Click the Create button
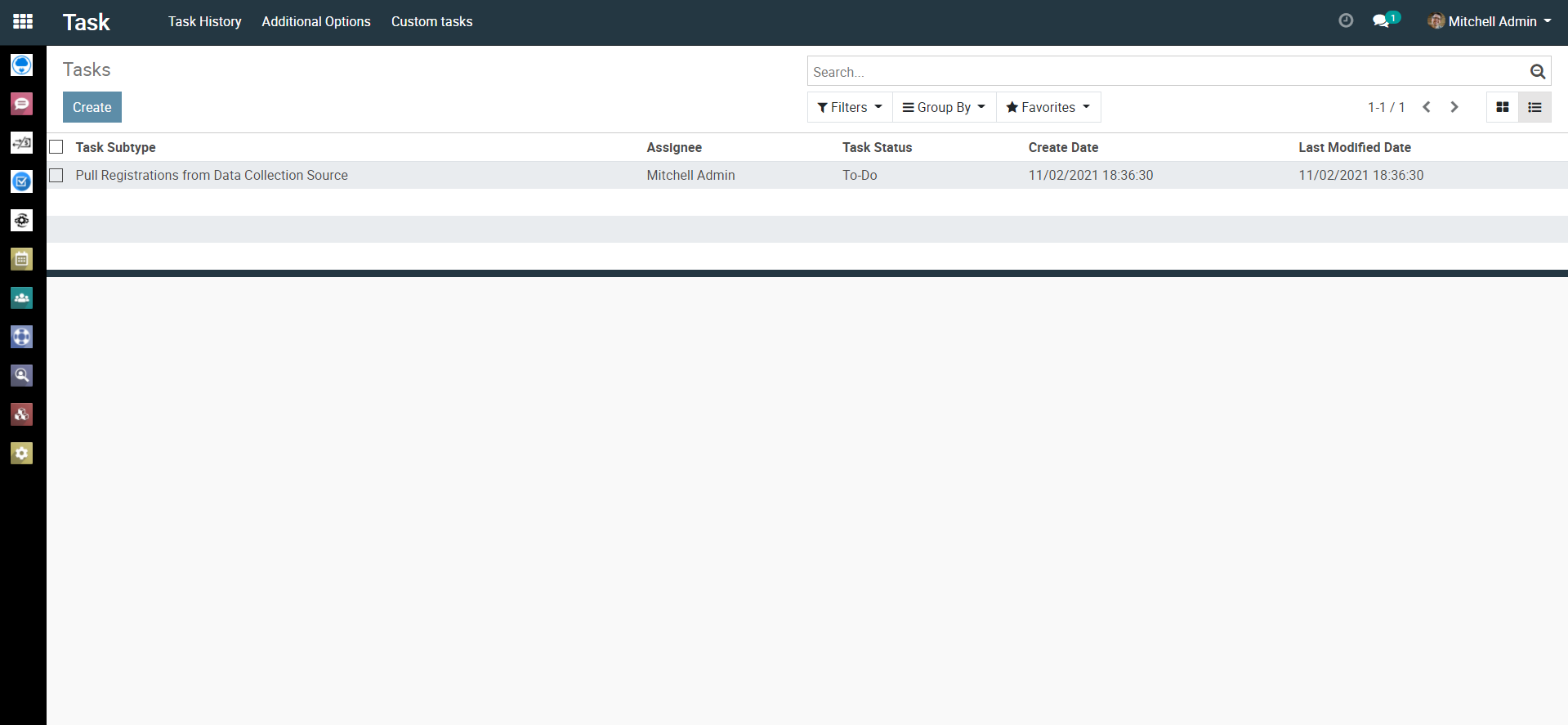The image size is (1568, 725). 92,107
